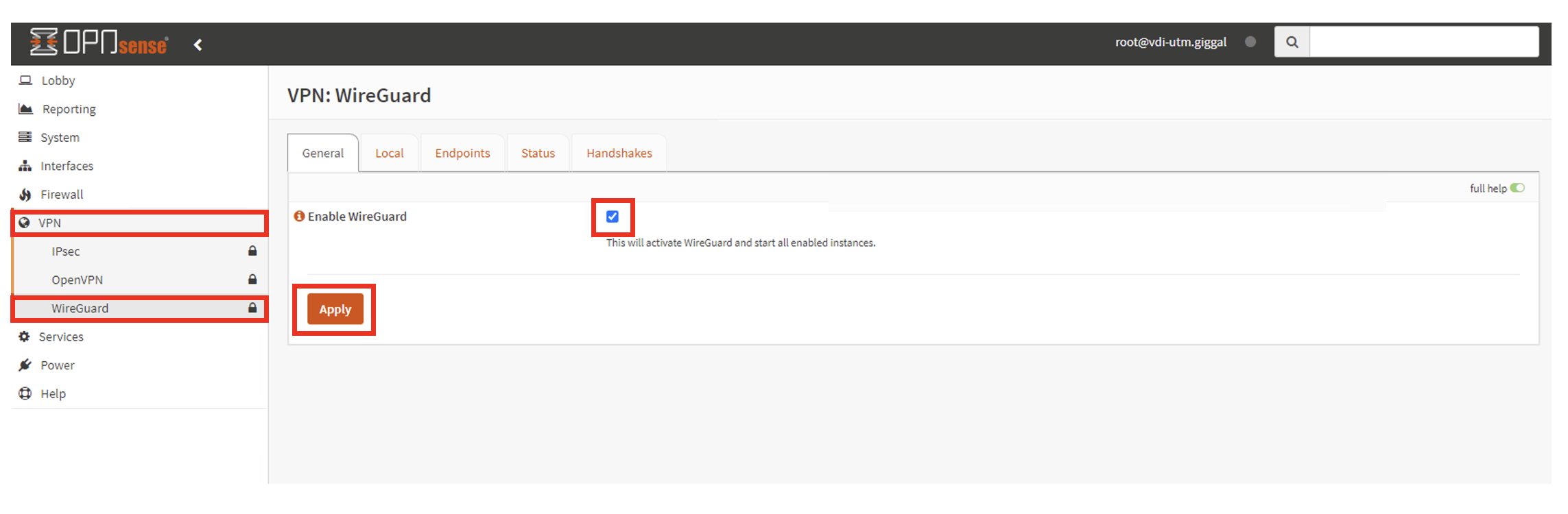1568x514 pixels.
Task: Open the OpenVPN submenu
Action: pyautogui.click(x=139, y=280)
